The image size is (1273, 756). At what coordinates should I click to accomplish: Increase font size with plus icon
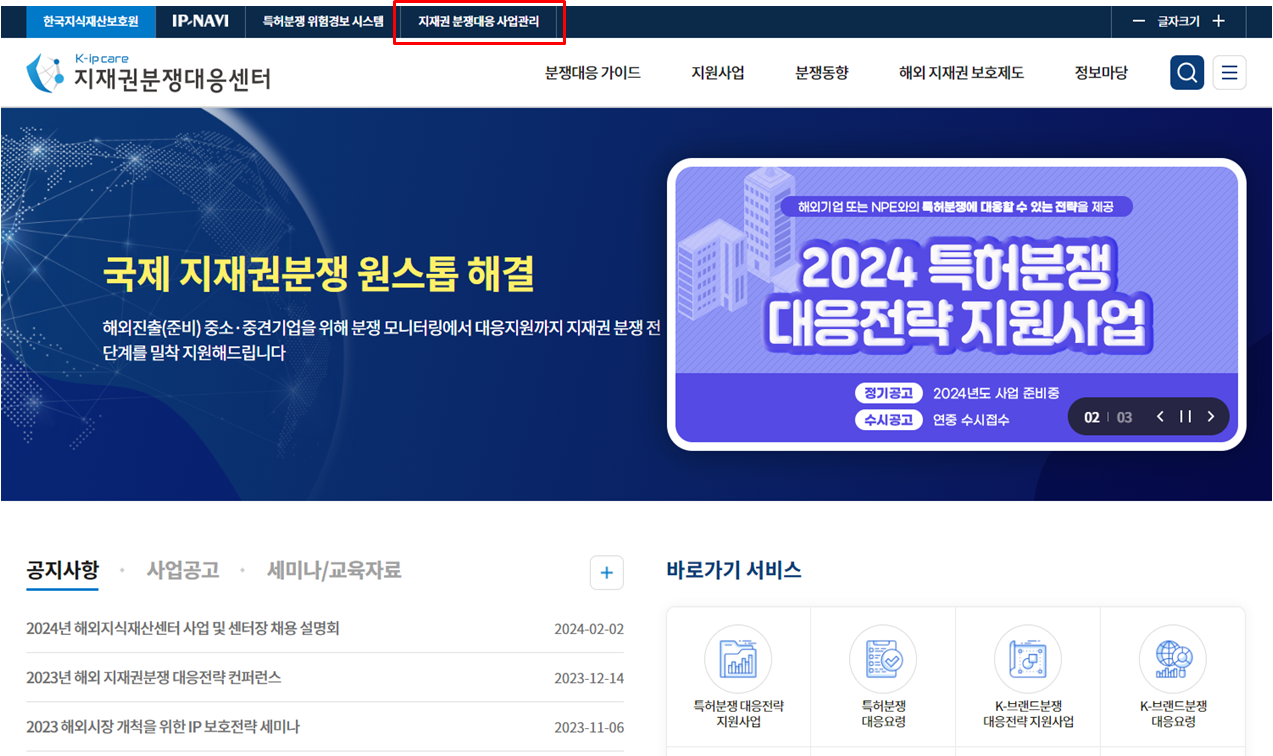(1218, 21)
